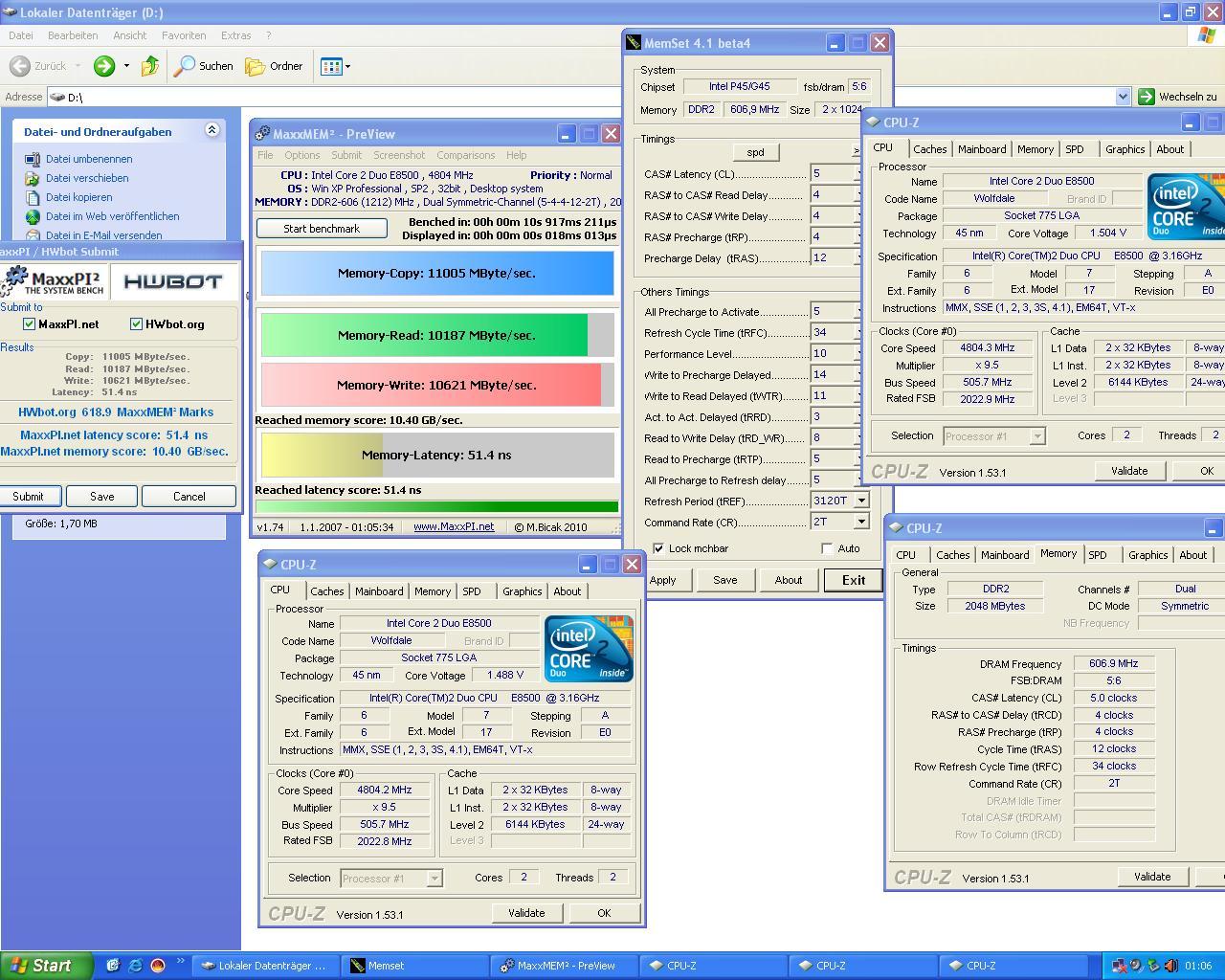This screenshot has height=980, width=1225.
Task: Open the Comparisons menu in MaxxMEM²
Action: [x=465, y=155]
